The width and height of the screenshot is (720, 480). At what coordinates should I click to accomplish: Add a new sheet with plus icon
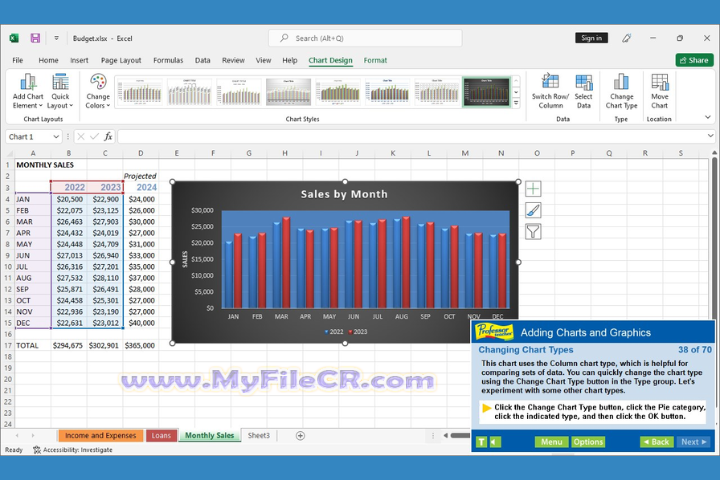[x=300, y=435]
